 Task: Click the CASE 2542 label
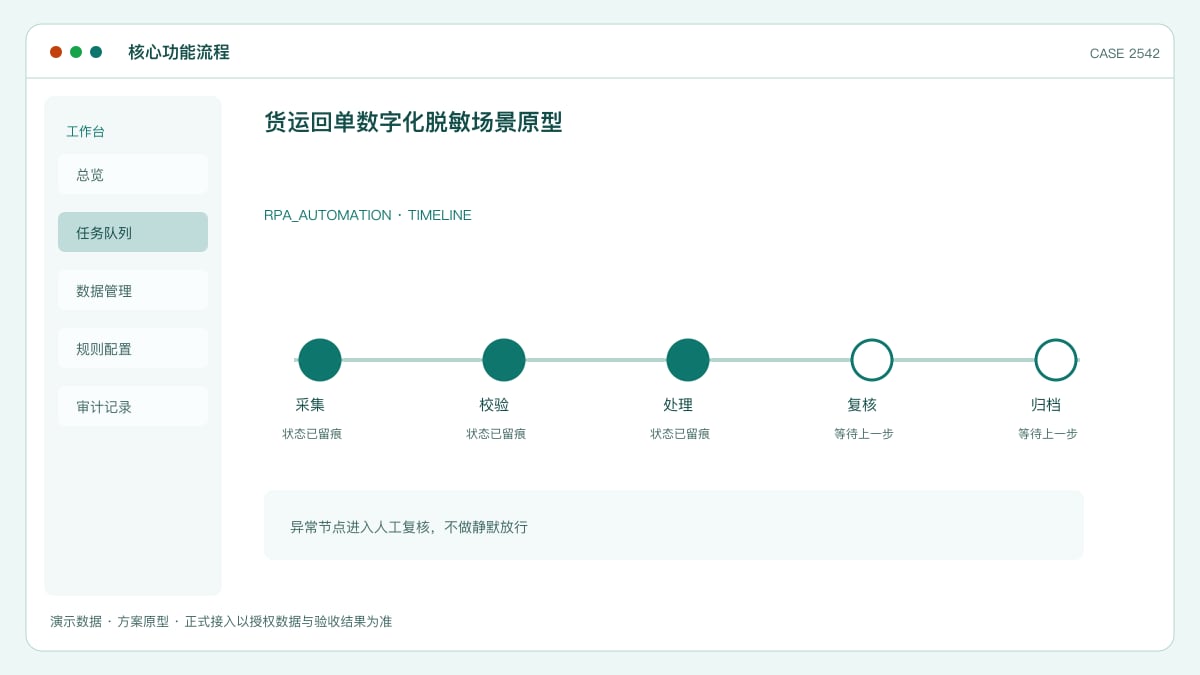[x=1125, y=53]
